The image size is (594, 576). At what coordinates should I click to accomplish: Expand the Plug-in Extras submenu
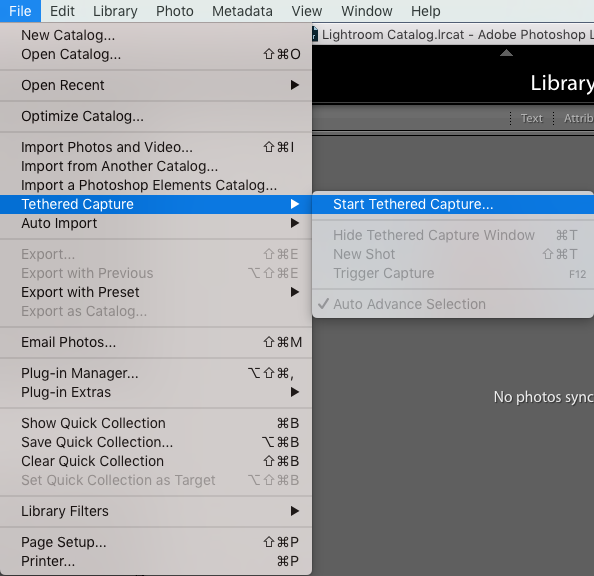pyautogui.click(x=156, y=392)
